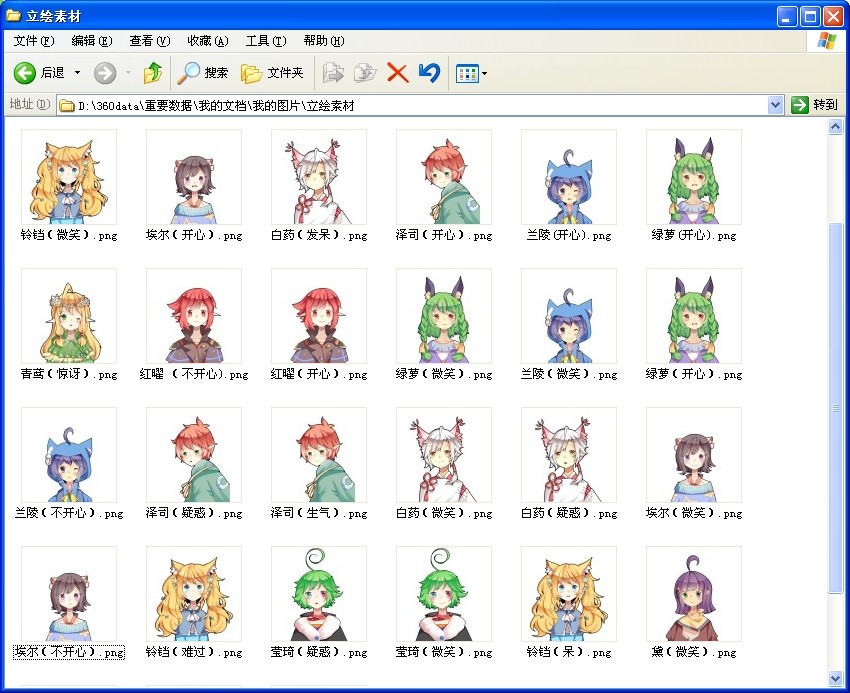850x693 pixels.
Task: Select the 白药(发呆).png thumbnail
Action: [319, 177]
